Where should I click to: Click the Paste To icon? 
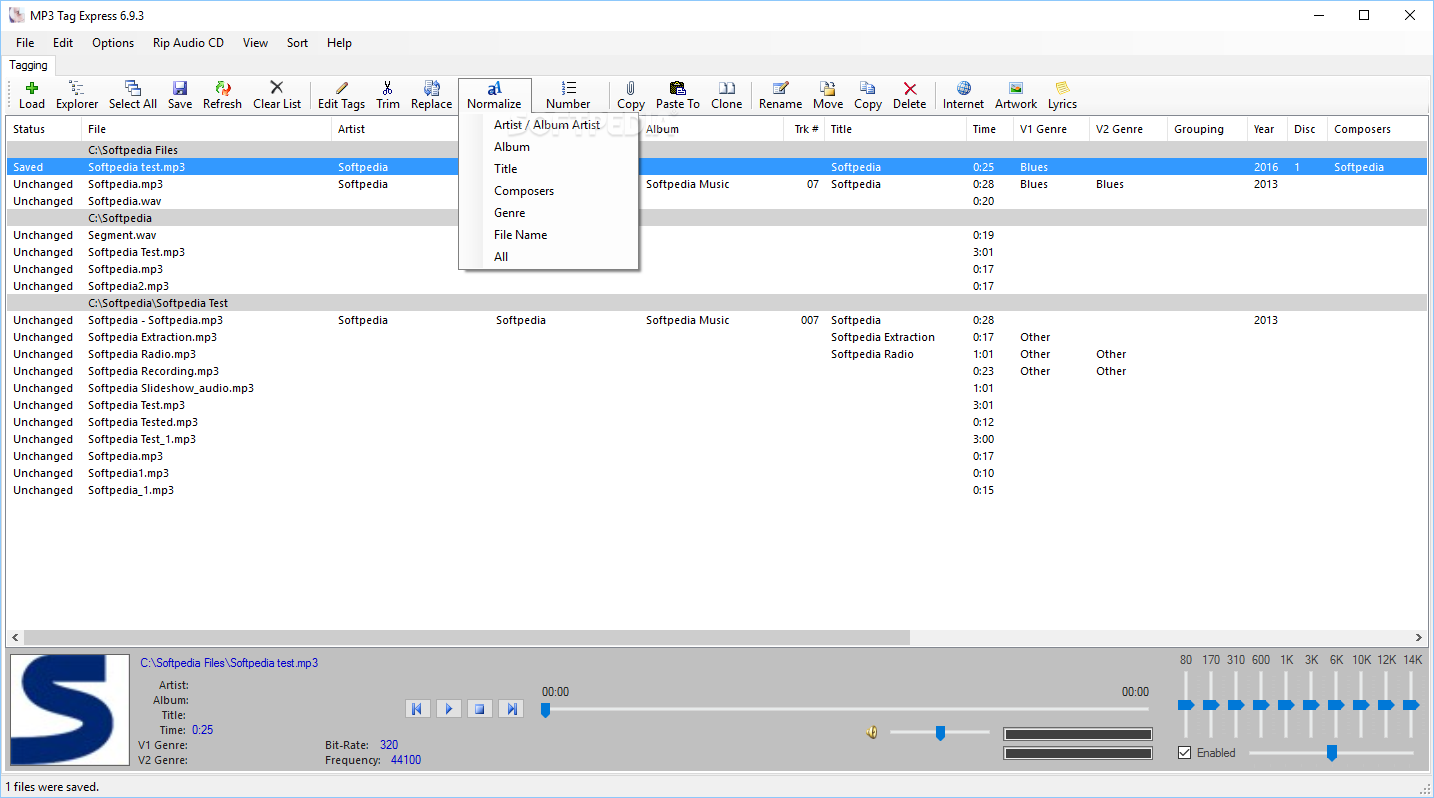click(678, 95)
